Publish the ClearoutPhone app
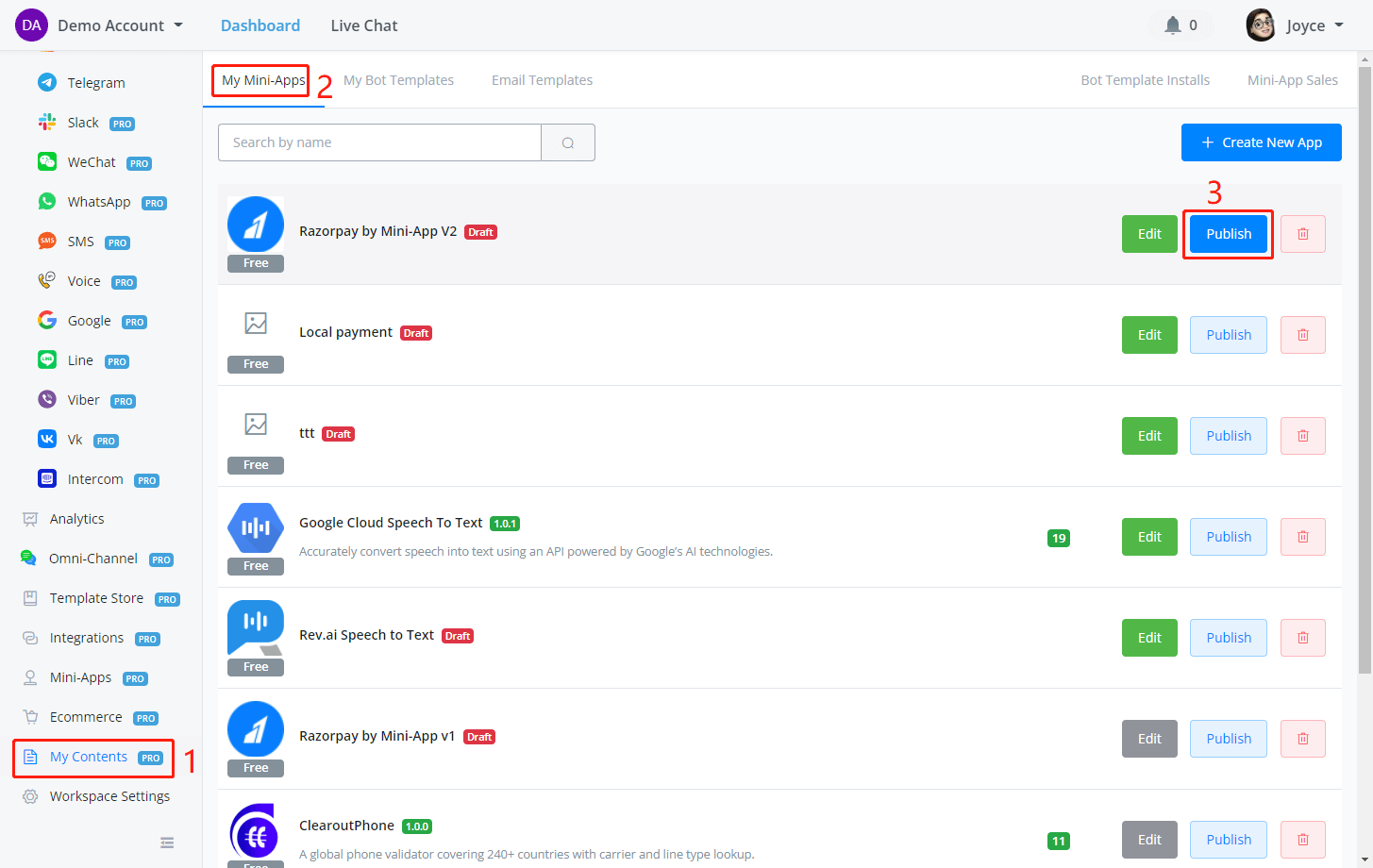This screenshot has height=868, width=1373. pos(1229,840)
